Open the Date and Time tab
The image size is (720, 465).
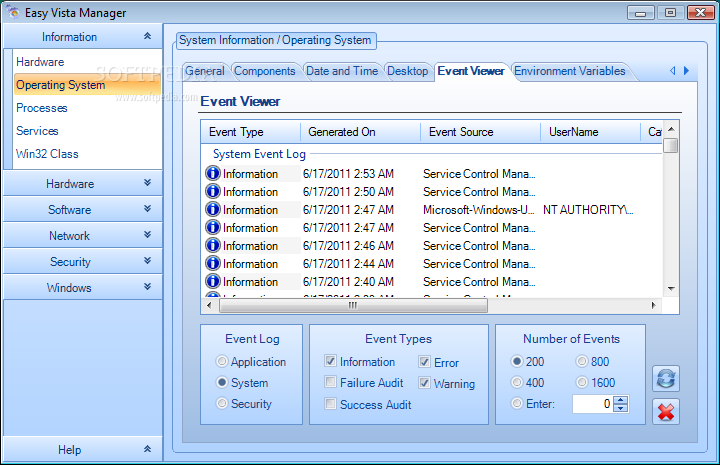[342, 71]
